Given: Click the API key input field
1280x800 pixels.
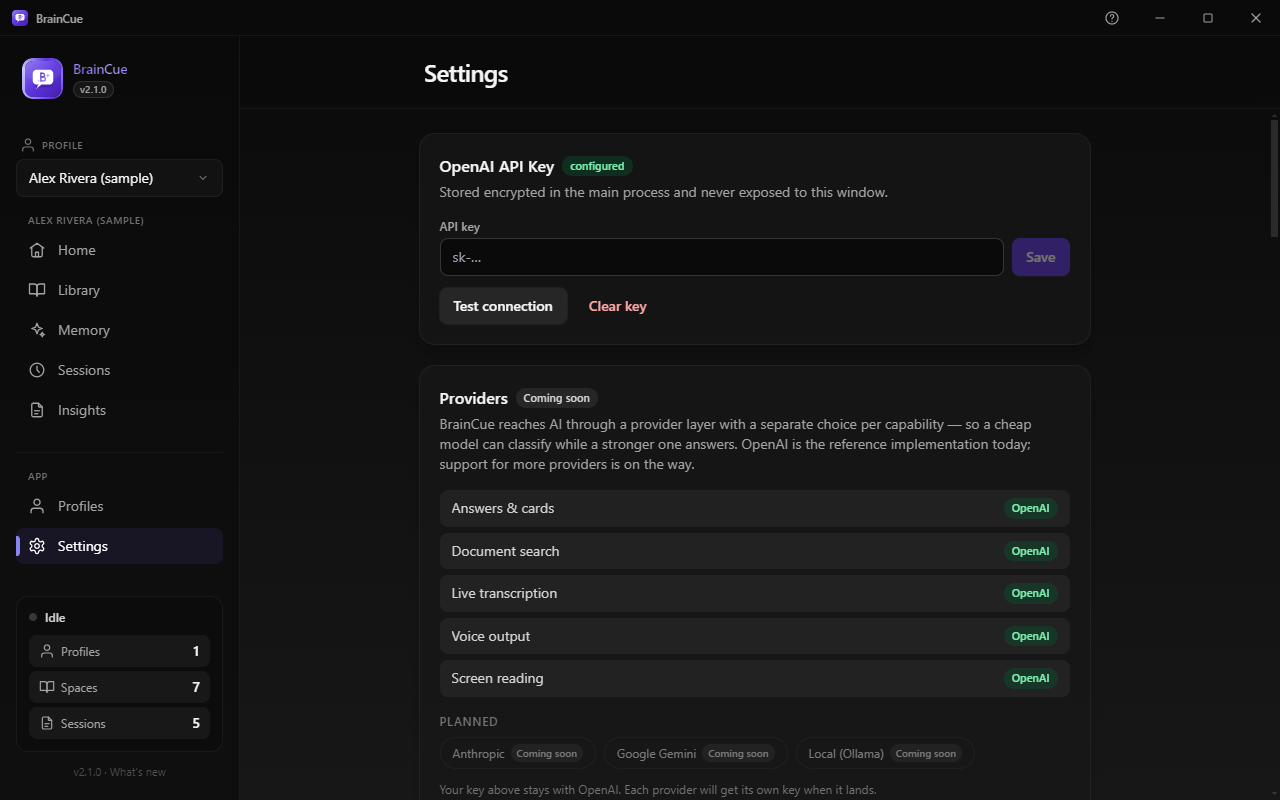Looking at the screenshot, I should tap(721, 257).
